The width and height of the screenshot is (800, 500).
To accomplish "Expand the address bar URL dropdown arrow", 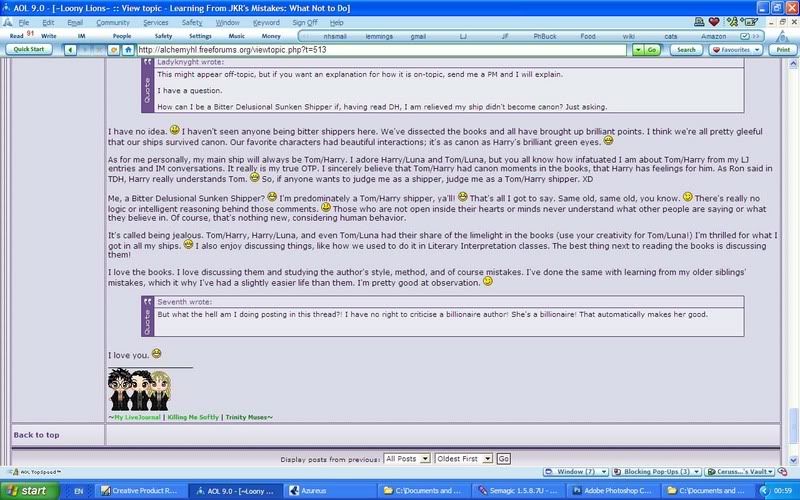I will click(x=626, y=49).
